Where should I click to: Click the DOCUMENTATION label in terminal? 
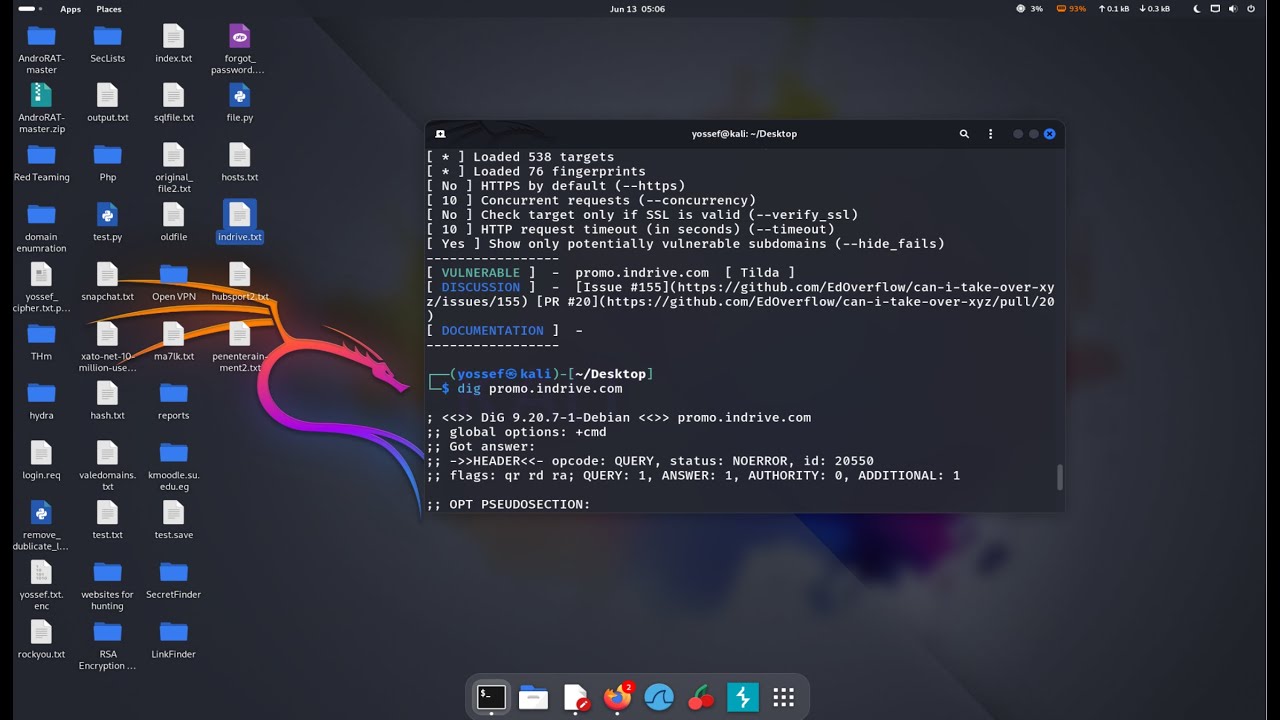pos(493,331)
